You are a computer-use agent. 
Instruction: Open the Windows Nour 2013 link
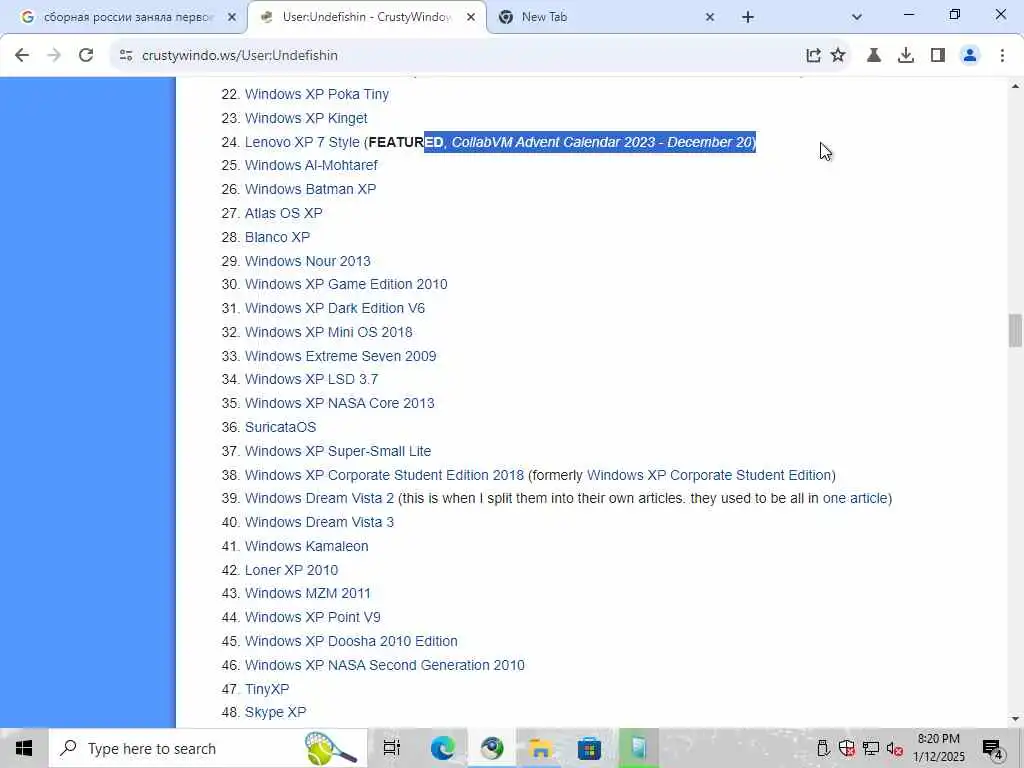tap(308, 261)
